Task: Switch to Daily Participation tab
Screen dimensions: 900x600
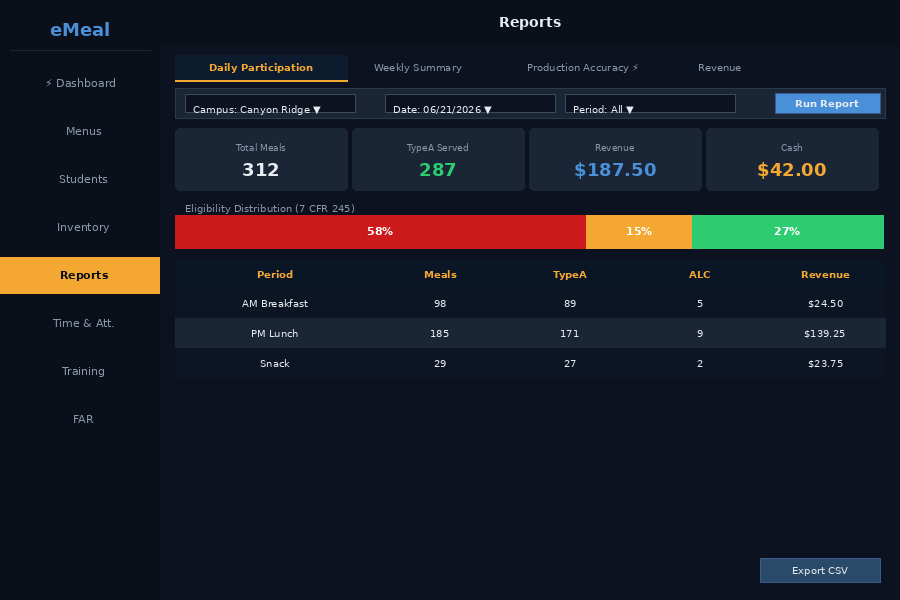Action: [261, 68]
